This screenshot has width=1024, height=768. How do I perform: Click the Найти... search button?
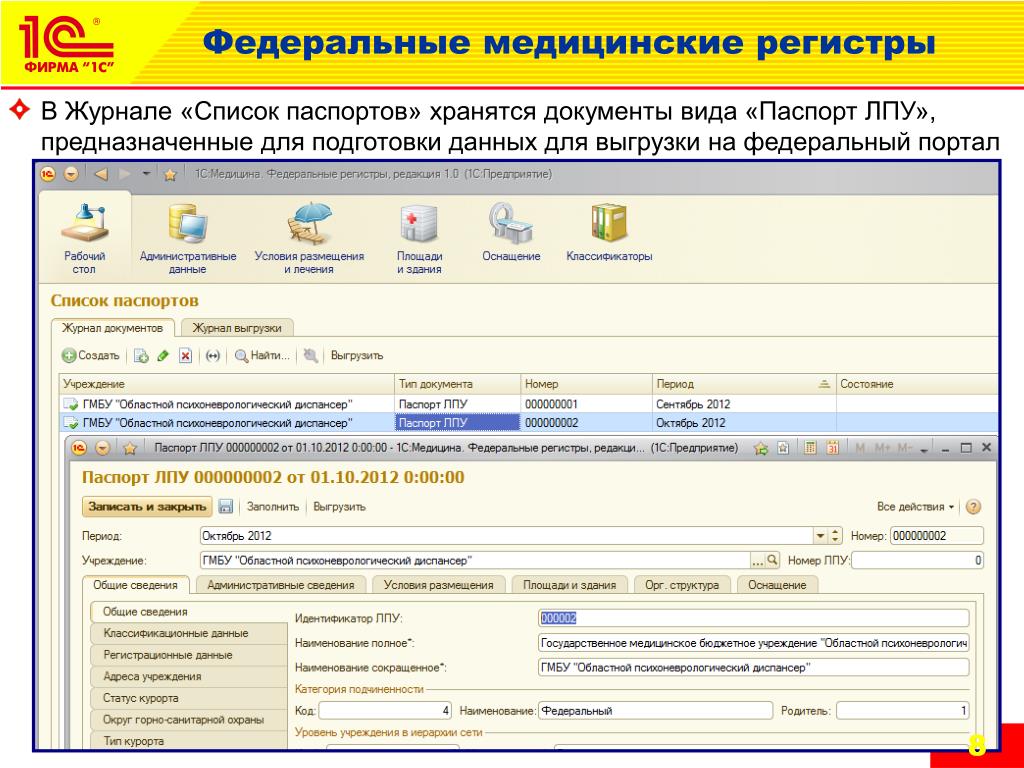click(262, 356)
